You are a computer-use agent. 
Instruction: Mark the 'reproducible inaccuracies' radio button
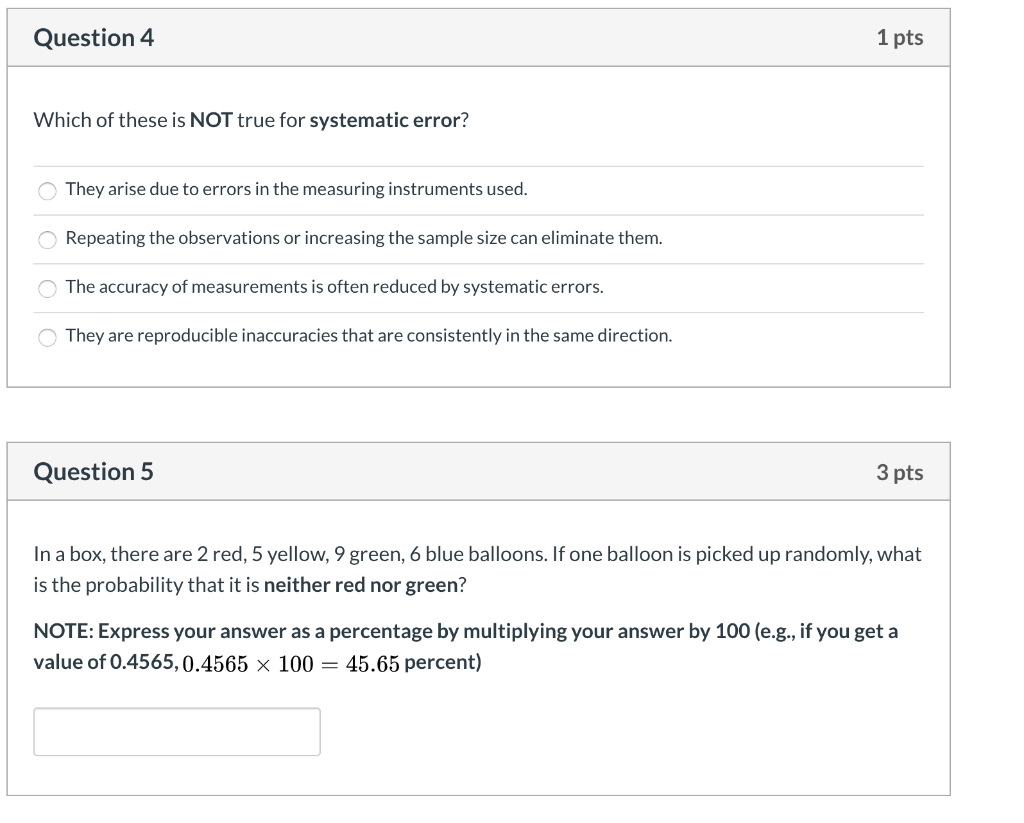(x=47, y=337)
